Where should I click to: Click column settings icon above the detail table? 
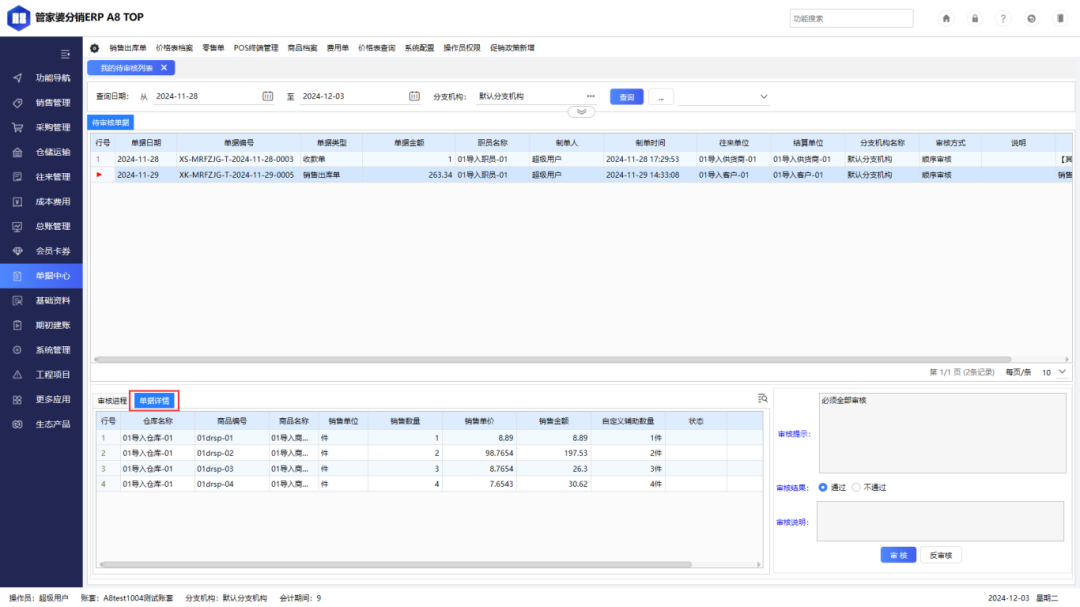(762, 398)
